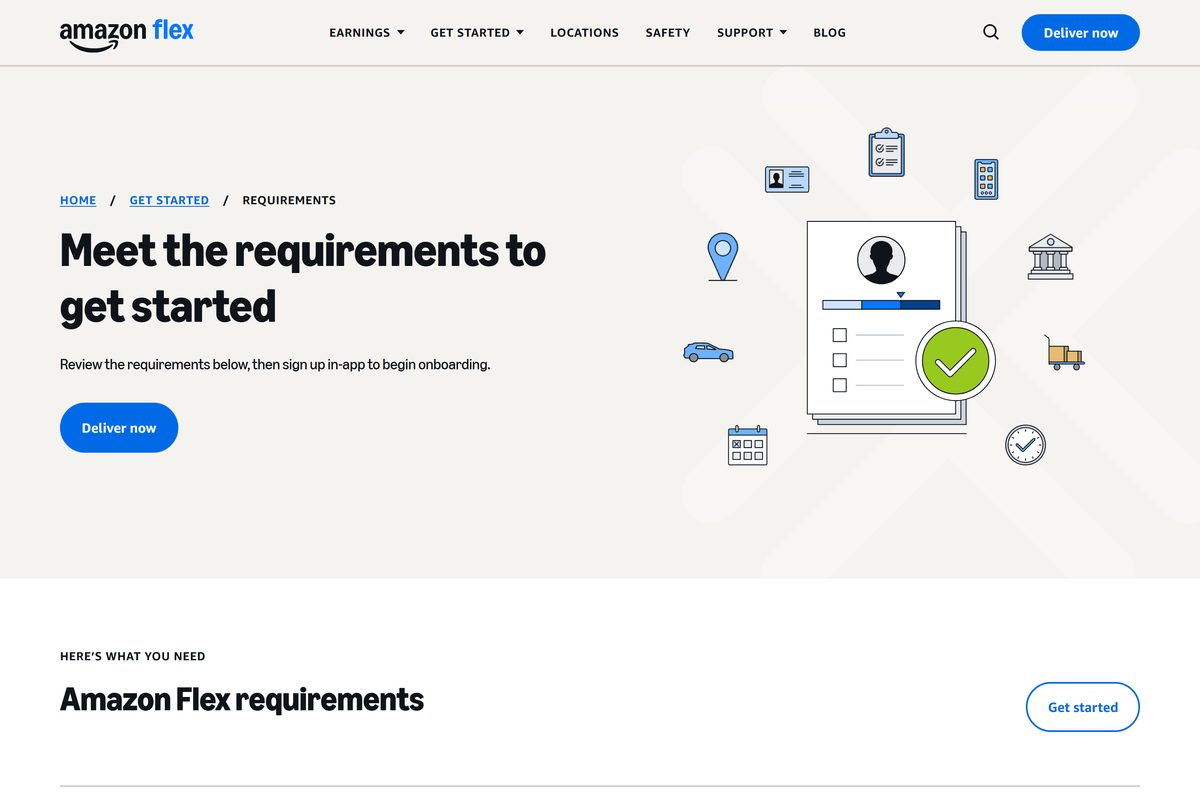This screenshot has height=792, width=1200.
Task: Click the clipboard checklist icon
Action: [886, 153]
